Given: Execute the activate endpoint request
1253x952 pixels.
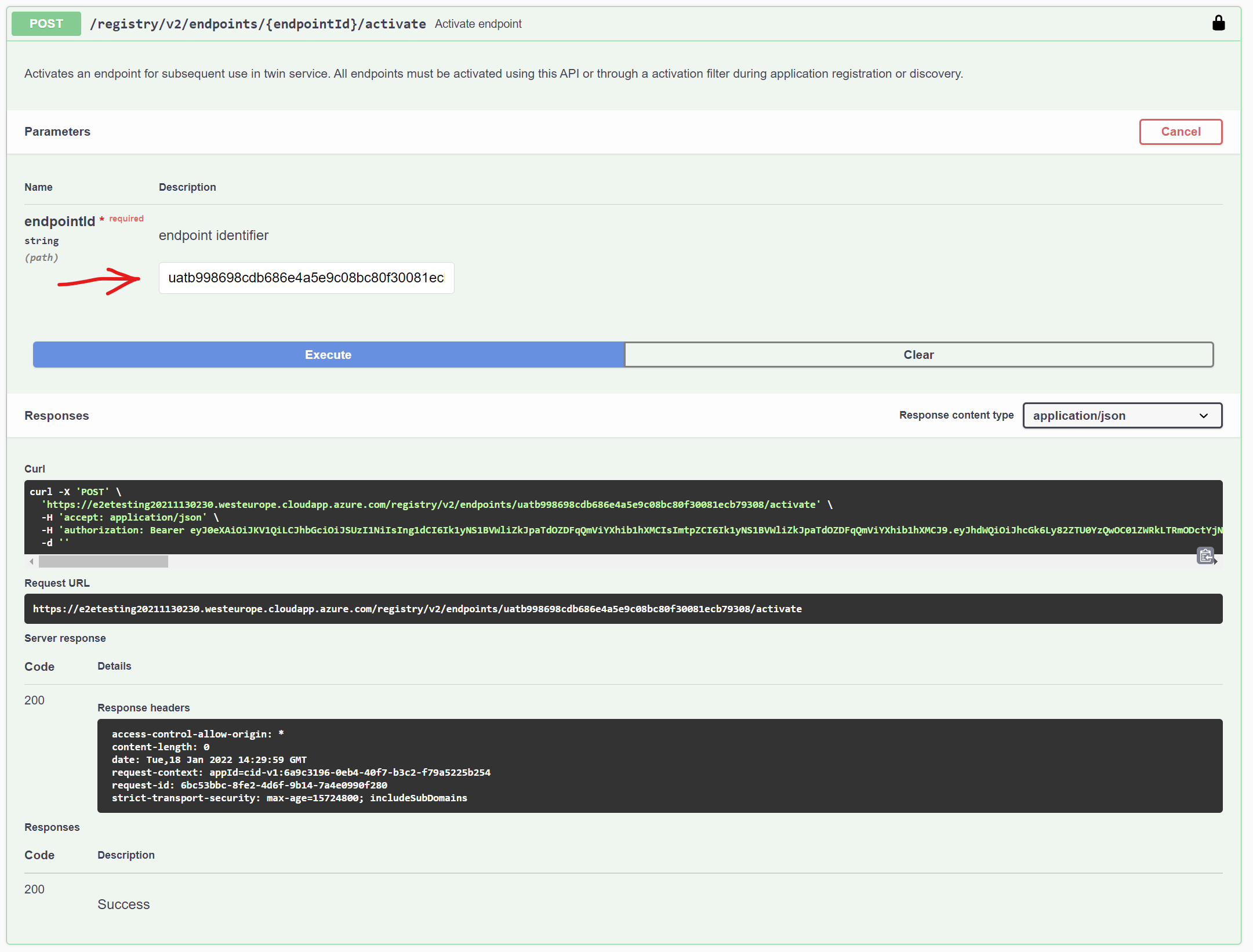Looking at the screenshot, I should (328, 354).
